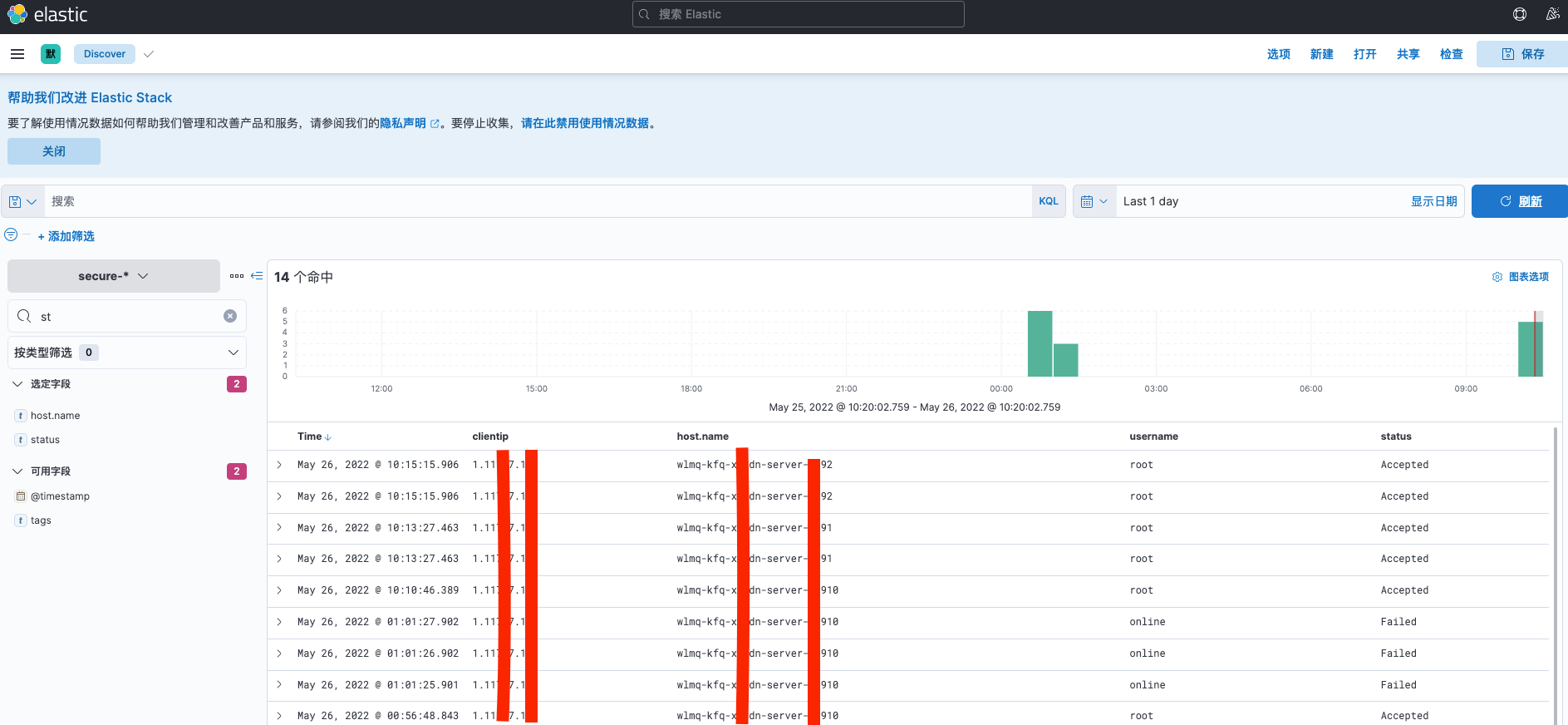Viewport: 1568px width, 725px height.
Task: Open the 隐私声明 link
Action: click(x=403, y=123)
